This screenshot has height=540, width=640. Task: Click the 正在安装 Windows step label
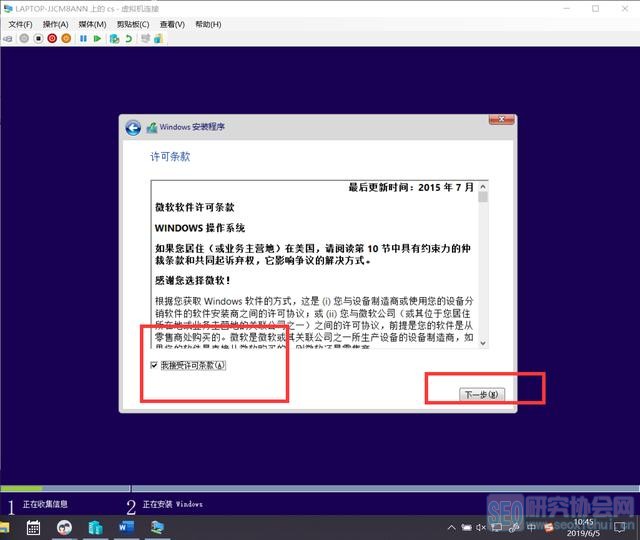(x=173, y=504)
